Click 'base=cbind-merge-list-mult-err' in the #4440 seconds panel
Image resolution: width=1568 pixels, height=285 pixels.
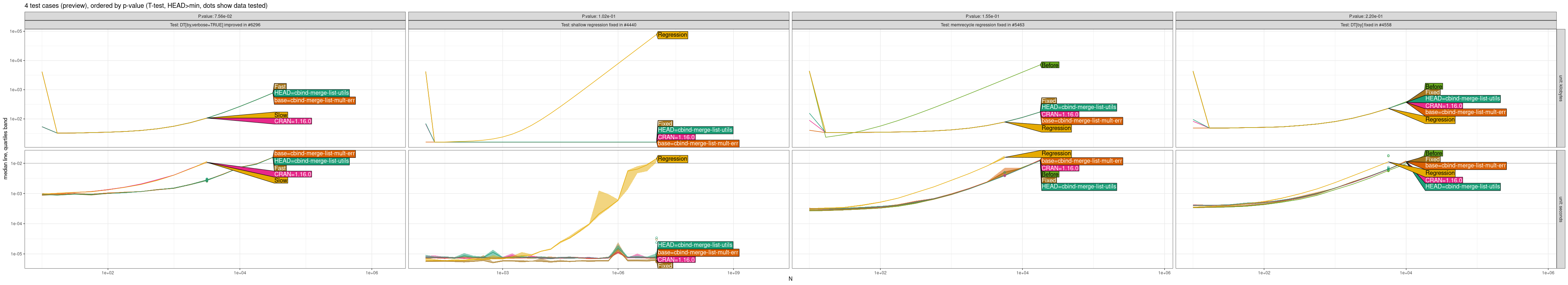(x=698, y=252)
